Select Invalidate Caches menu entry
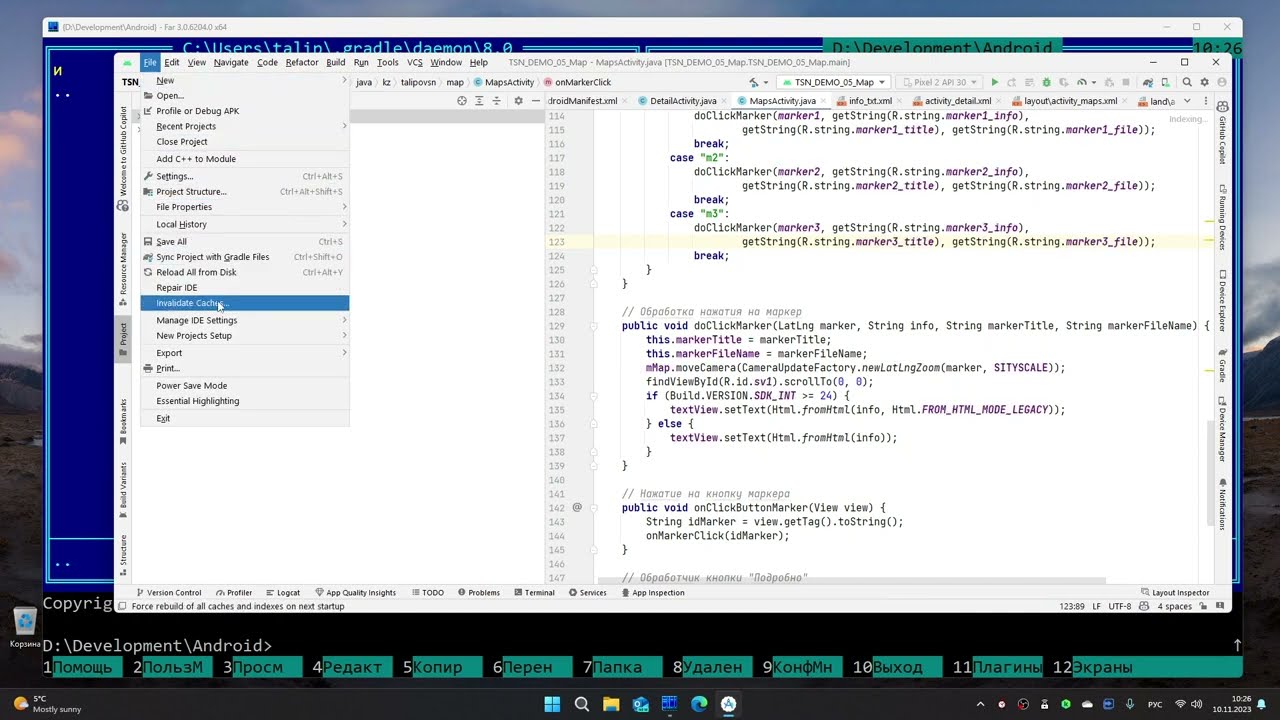 click(245, 303)
